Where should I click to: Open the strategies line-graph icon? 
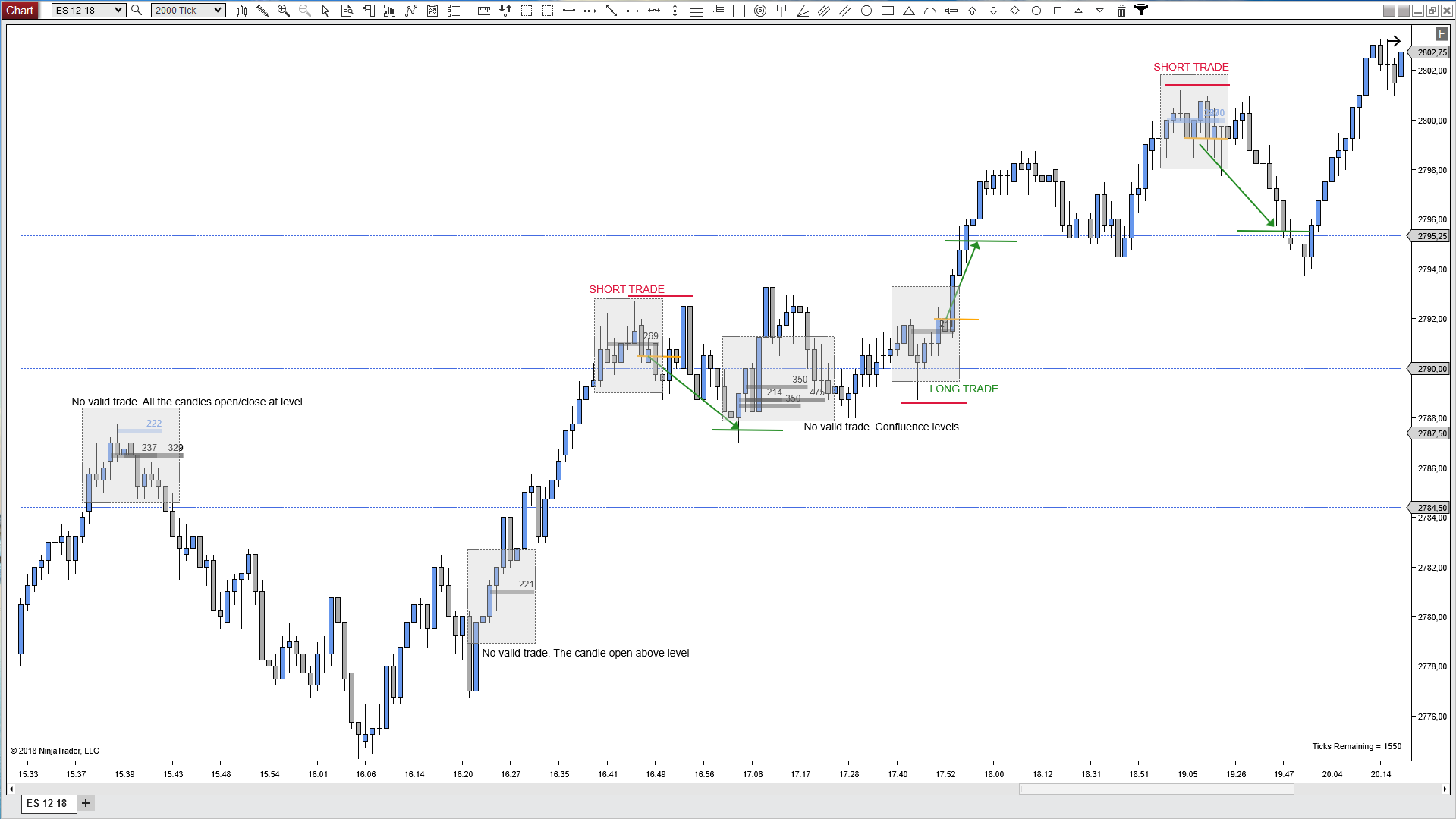tap(410, 10)
